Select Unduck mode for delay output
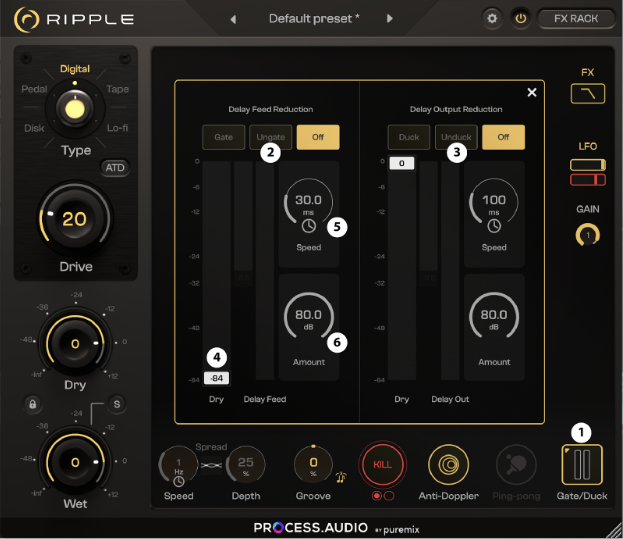Viewport: 623px width, 539px height. (x=456, y=137)
